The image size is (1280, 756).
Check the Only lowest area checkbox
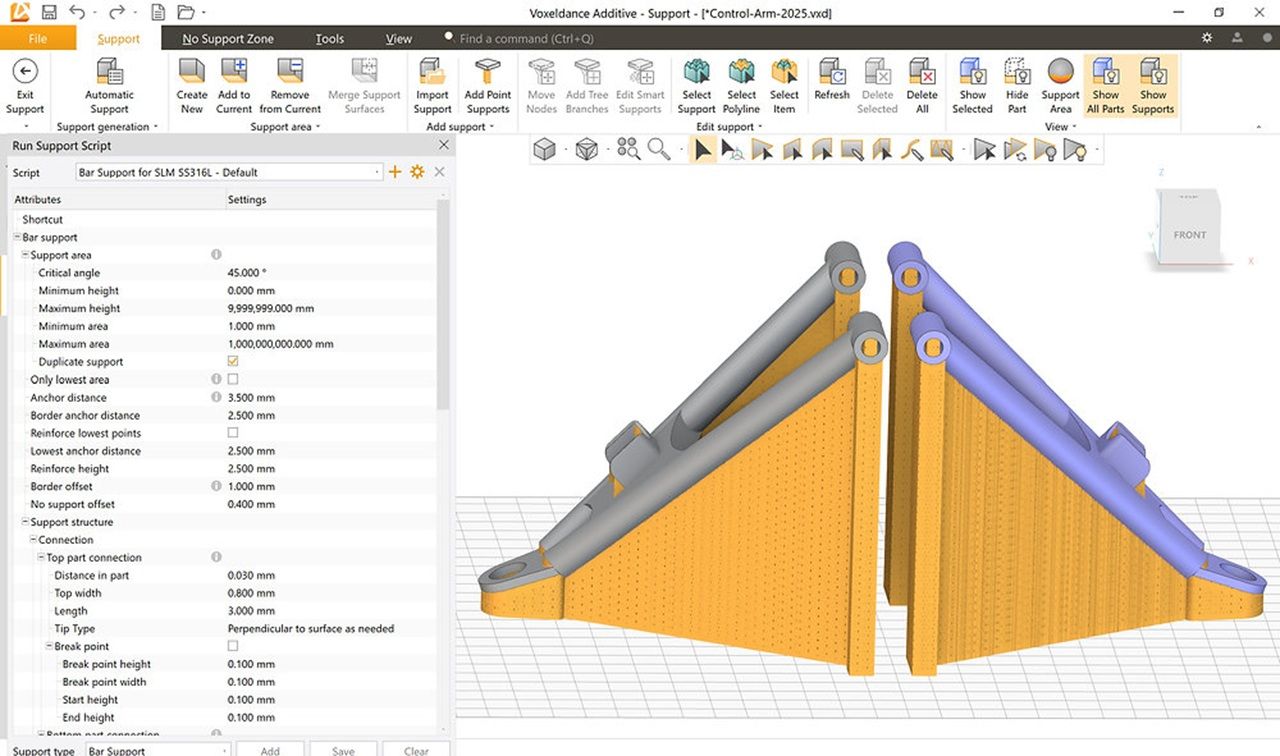pyautogui.click(x=233, y=379)
